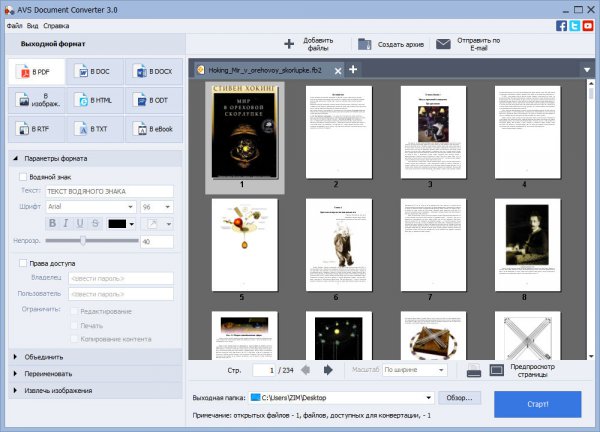This screenshot has width=600, height=432.
Task: Click the create archive folder icon
Action: tap(364, 44)
